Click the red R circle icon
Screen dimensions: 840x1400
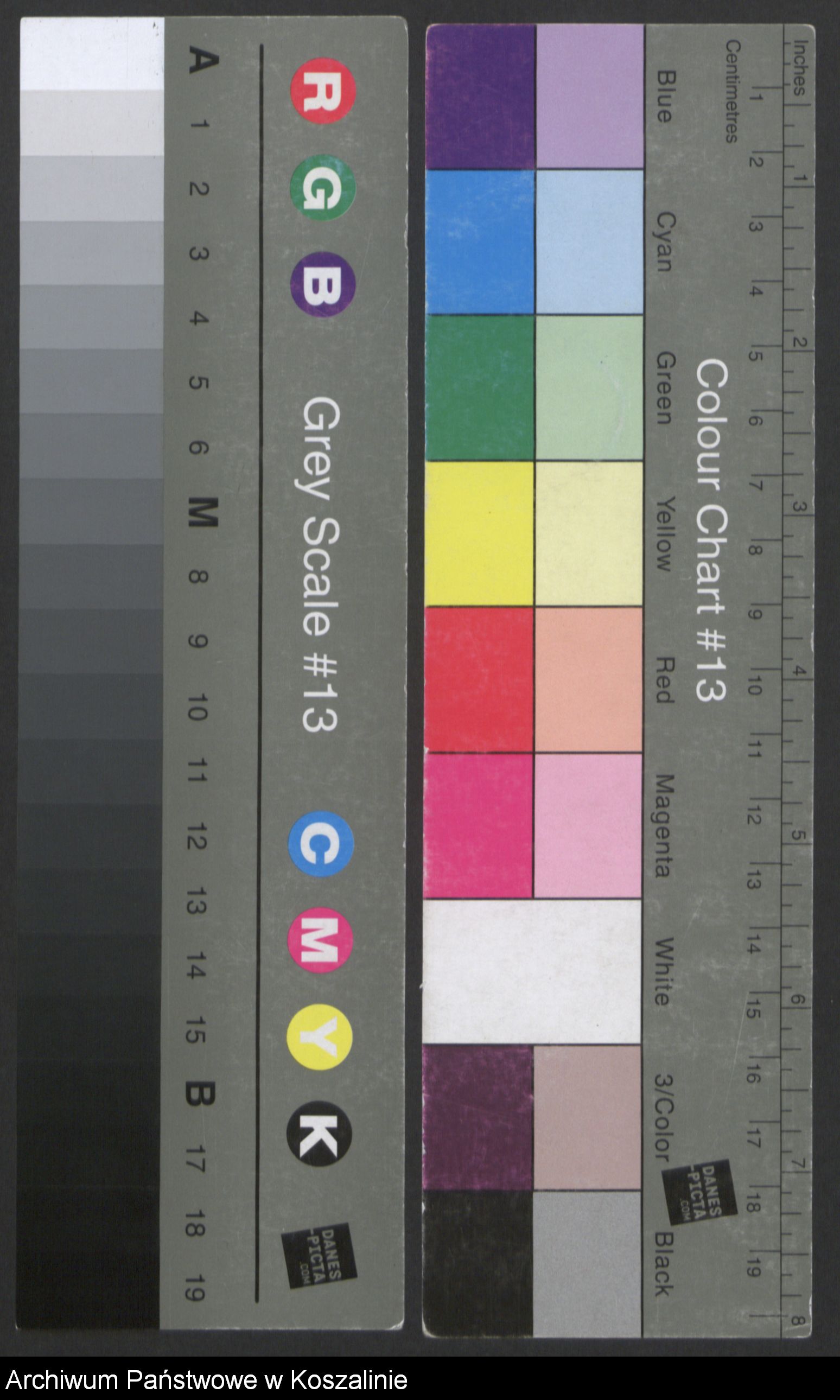(323, 91)
